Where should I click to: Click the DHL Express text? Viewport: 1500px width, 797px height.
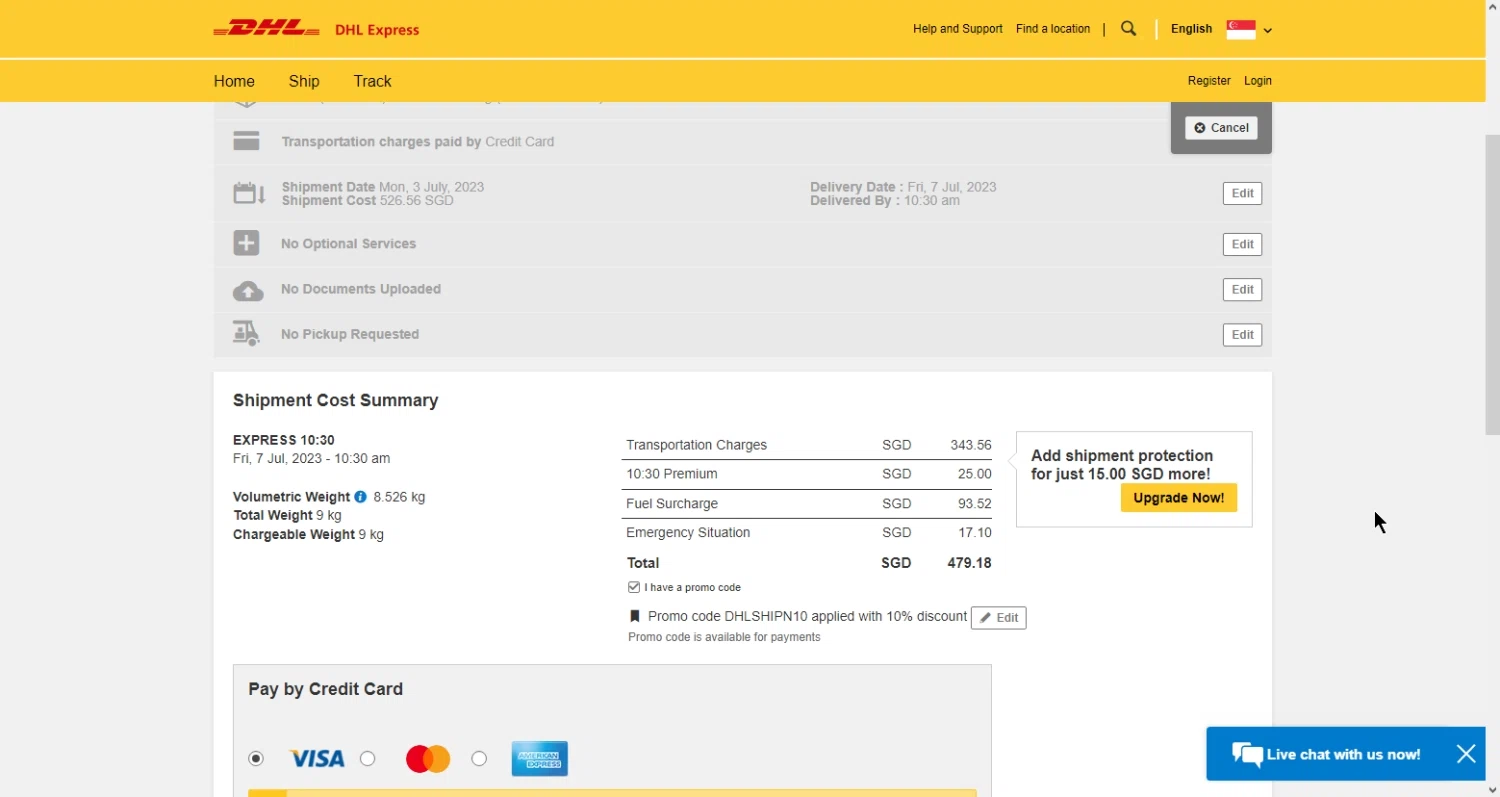point(377,30)
